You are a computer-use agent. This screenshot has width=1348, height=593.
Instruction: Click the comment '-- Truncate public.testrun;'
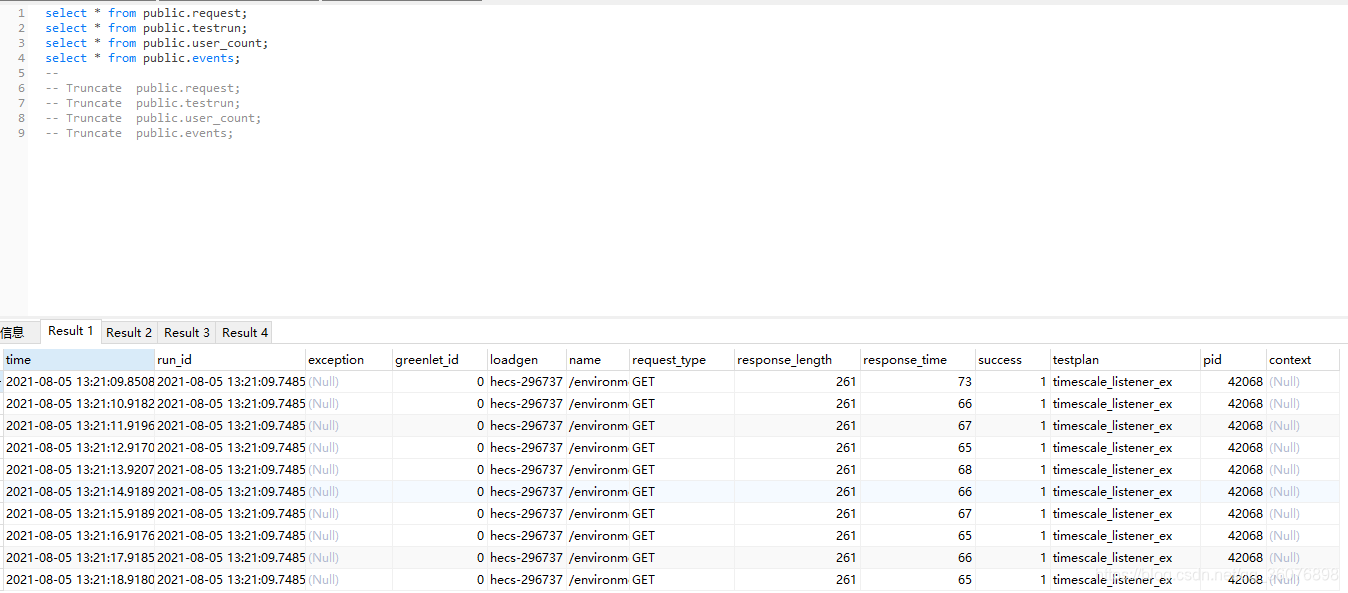pos(143,103)
